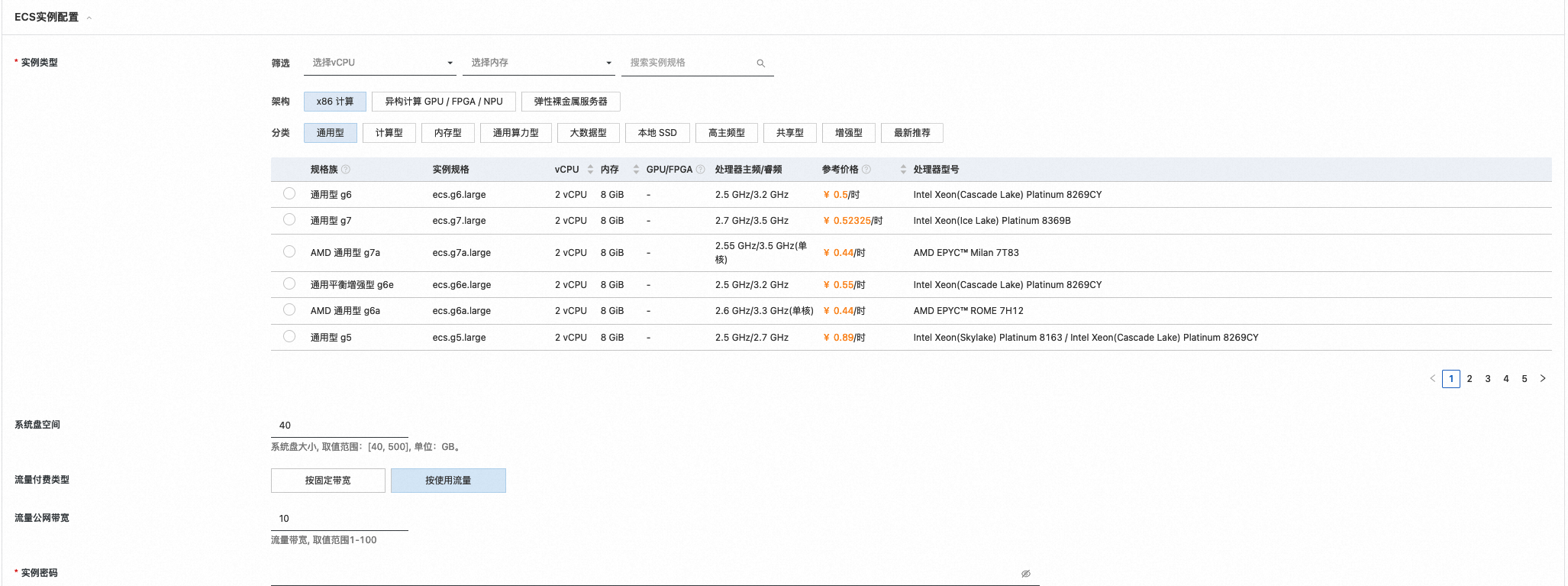Choose the 通用算力型 category
The image size is (1568, 586).
click(x=516, y=133)
